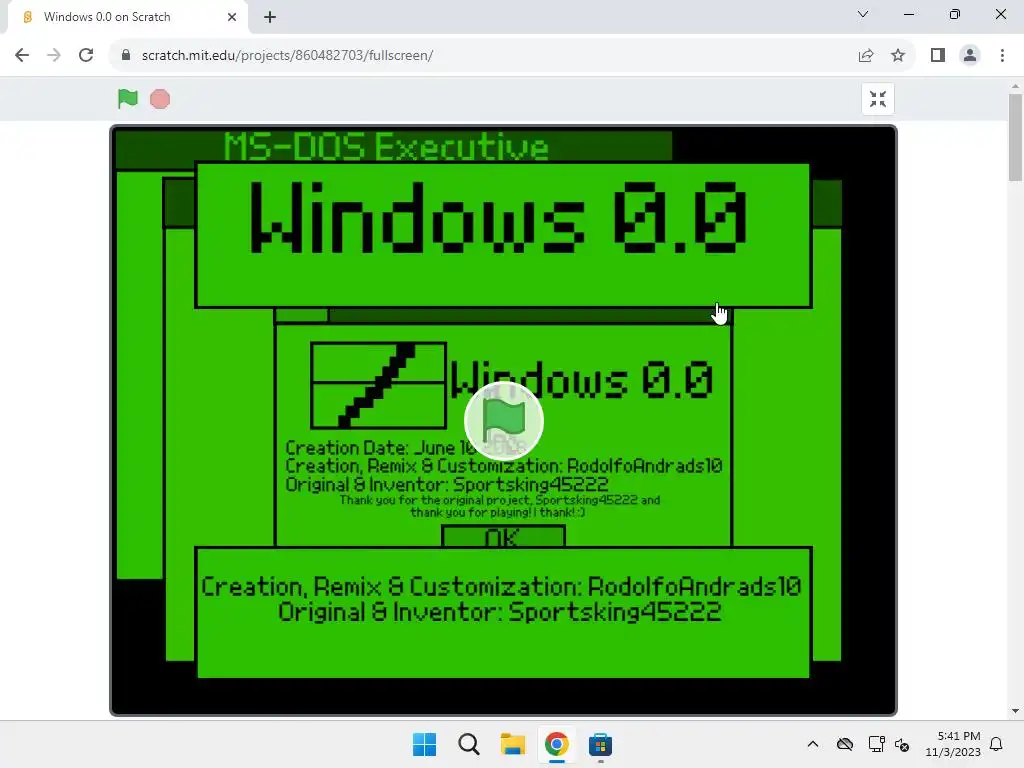Open the Chrome profile menu
The width and height of the screenshot is (1024, 768).
coord(970,56)
